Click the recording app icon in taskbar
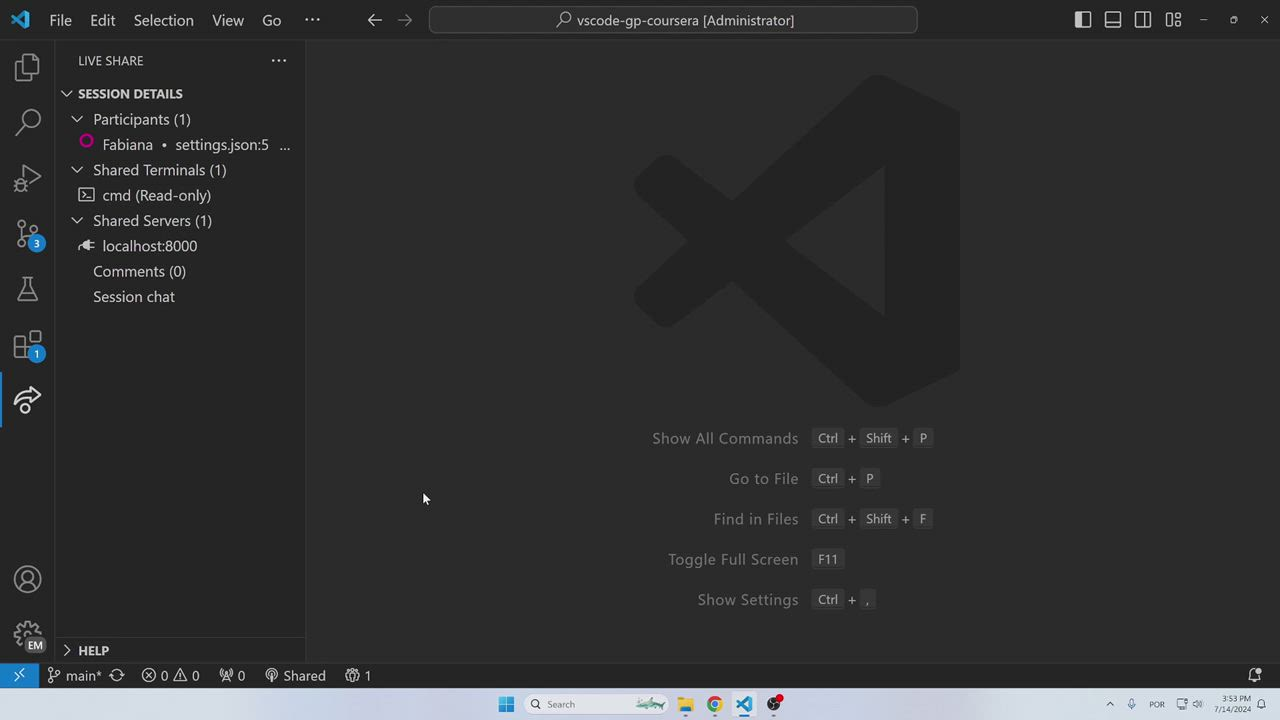This screenshot has width=1280, height=720. click(x=774, y=704)
